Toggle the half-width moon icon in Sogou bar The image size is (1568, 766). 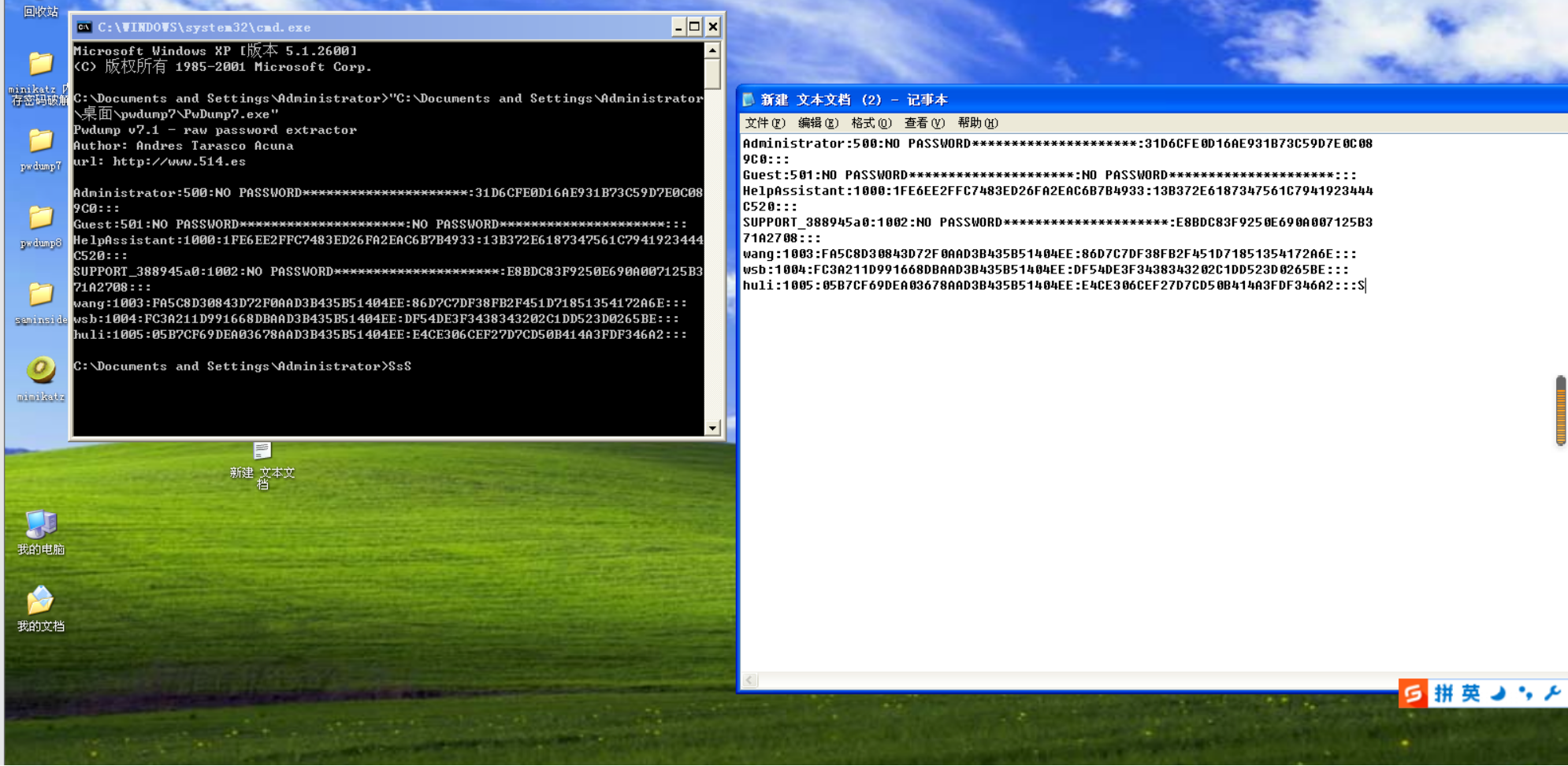[x=1498, y=693]
